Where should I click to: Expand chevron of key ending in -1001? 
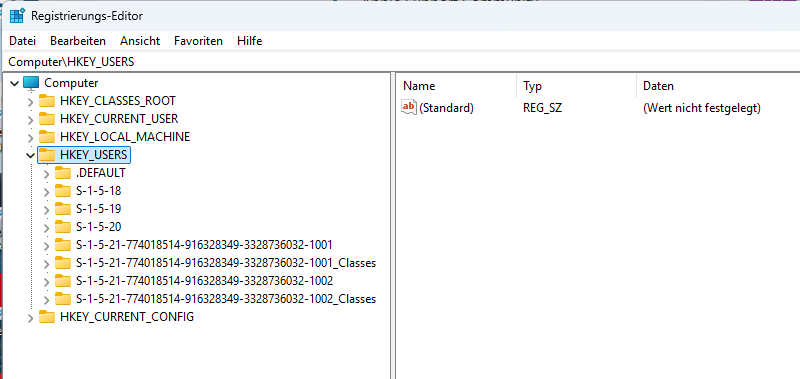coord(46,246)
